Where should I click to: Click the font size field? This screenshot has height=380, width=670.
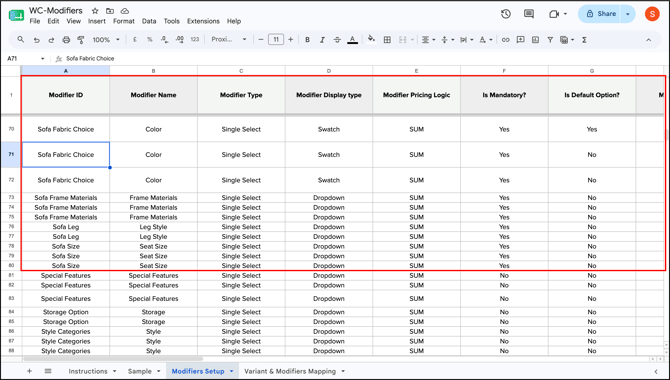pos(276,39)
